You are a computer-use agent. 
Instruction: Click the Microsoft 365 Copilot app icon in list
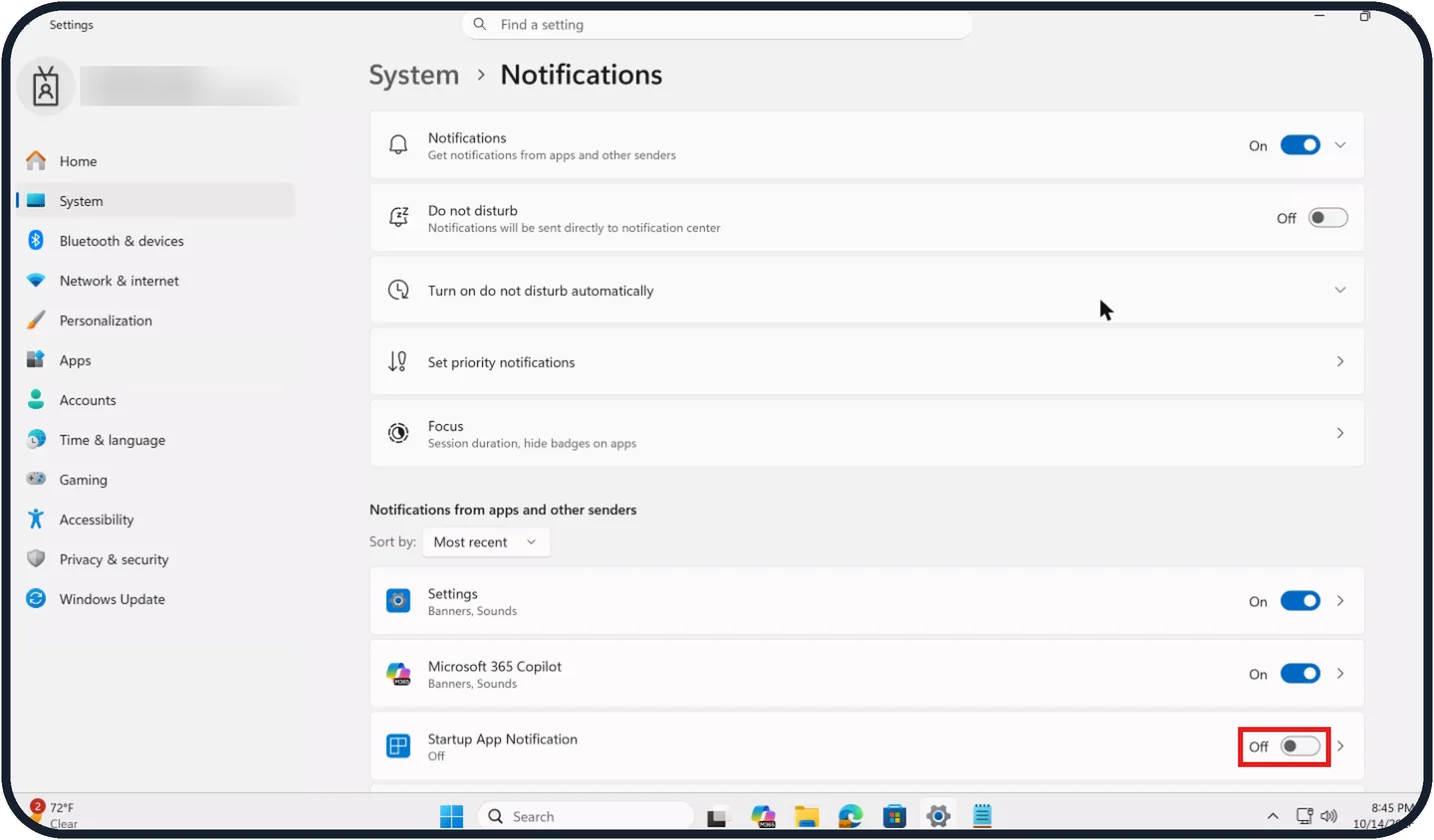398,674
